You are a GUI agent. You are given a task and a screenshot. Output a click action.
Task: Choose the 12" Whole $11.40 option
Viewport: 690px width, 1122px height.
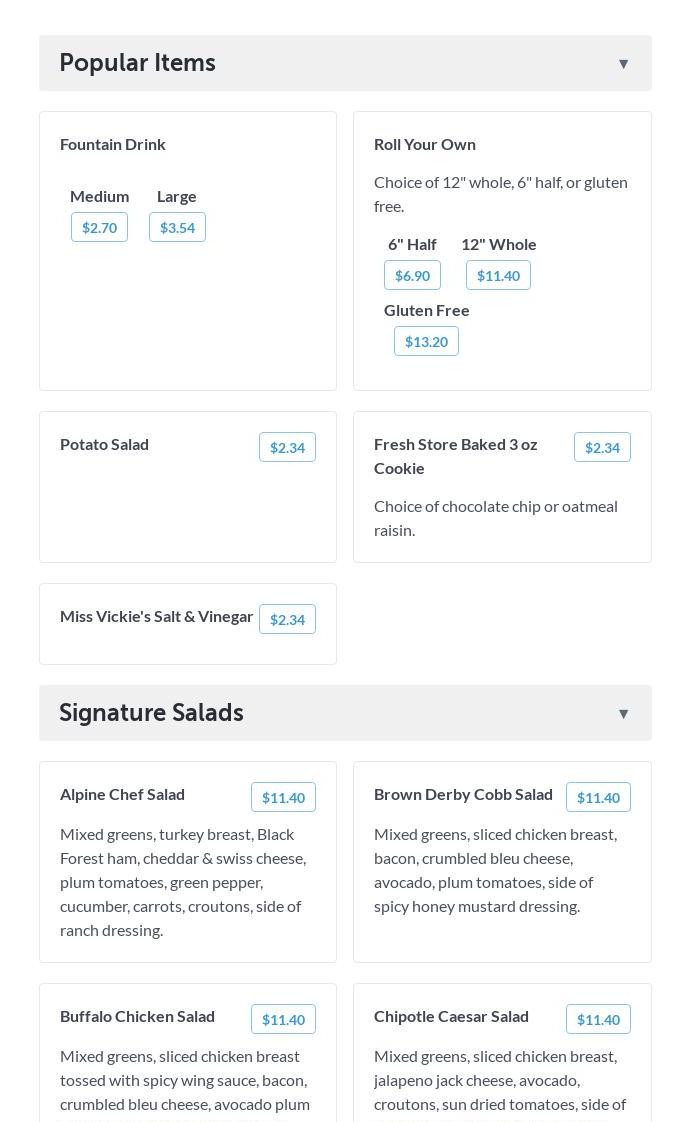click(498, 276)
